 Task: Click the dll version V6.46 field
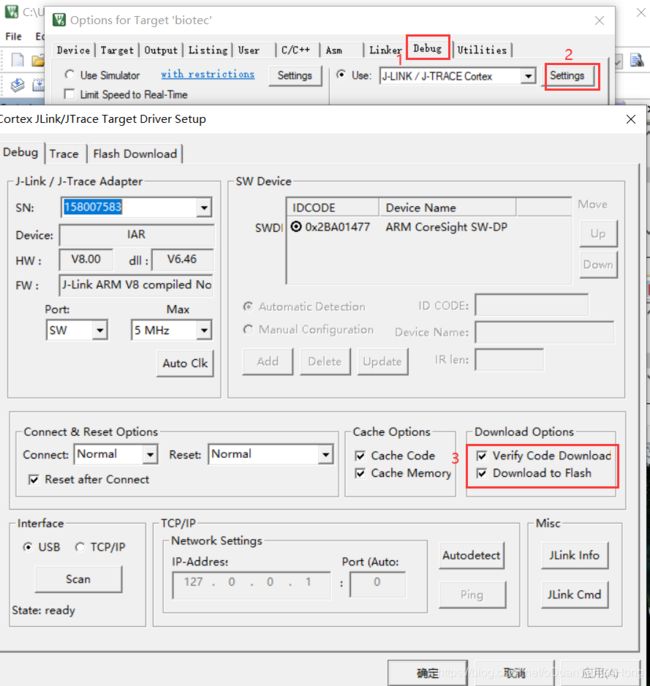[182, 259]
